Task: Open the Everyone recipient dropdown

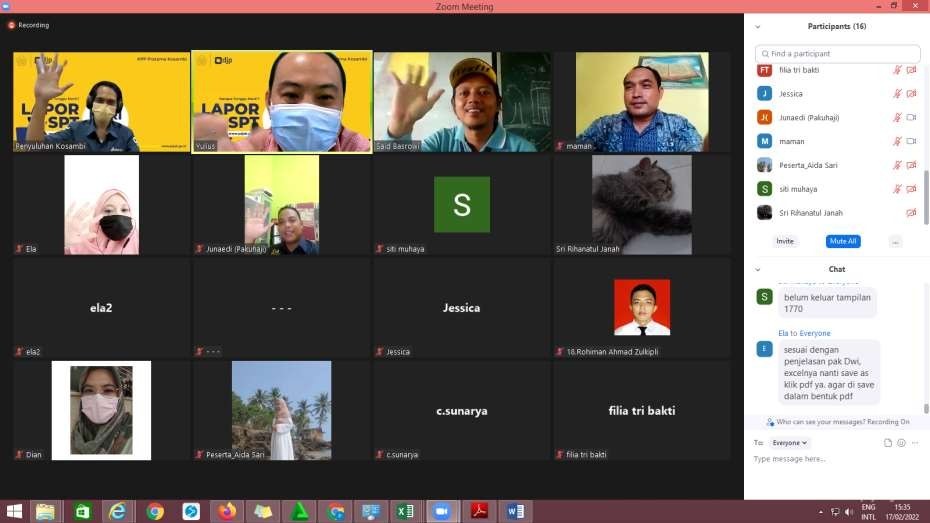Action: pos(790,442)
